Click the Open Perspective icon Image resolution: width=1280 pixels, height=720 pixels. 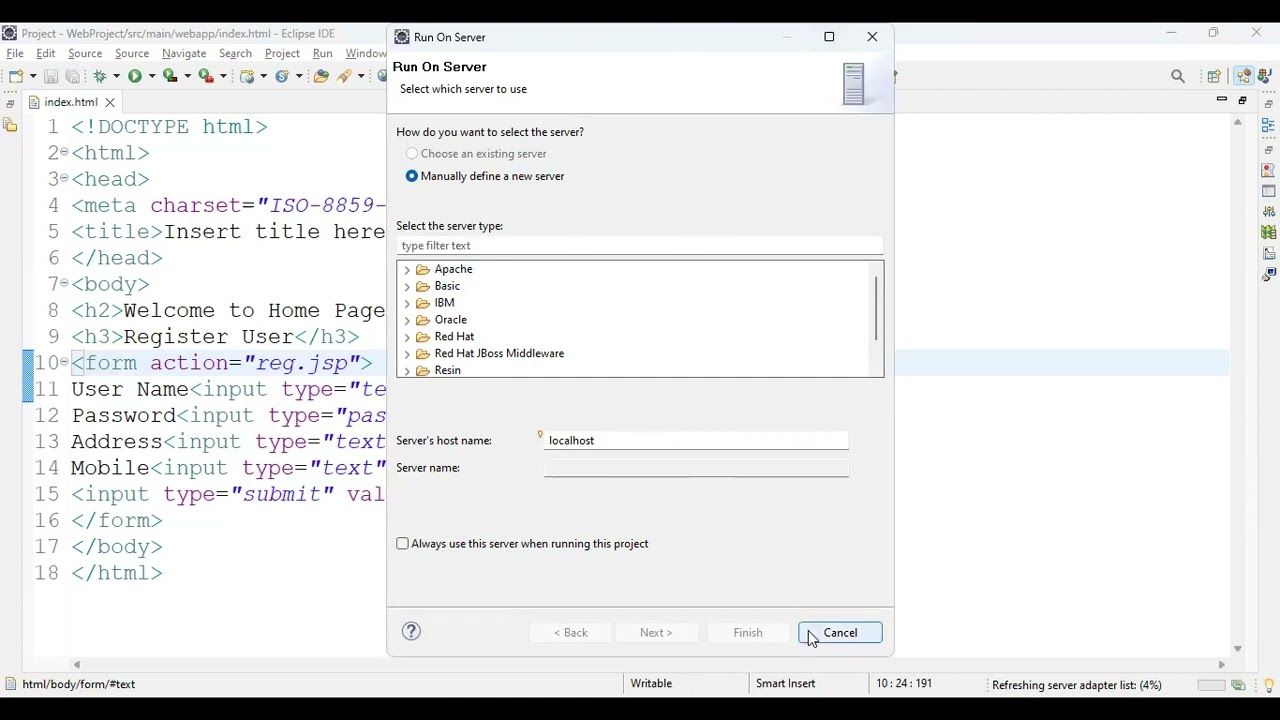1213,76
